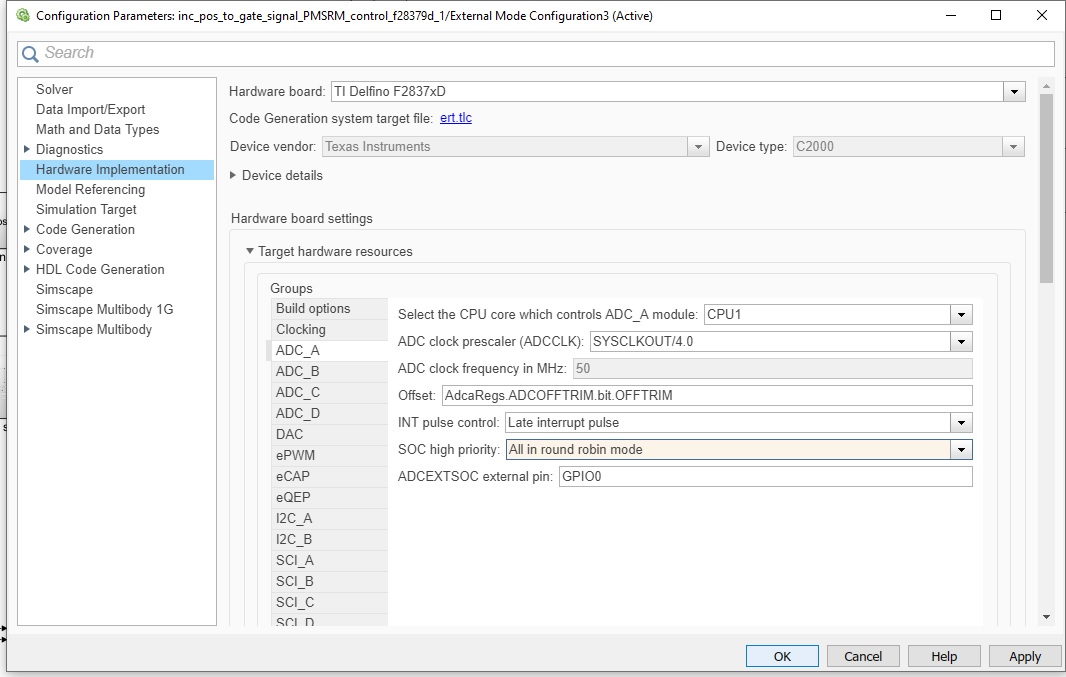Click the ADCEXTSOC external pin field
The image size is (1066, 677).
[x=765, y=477]
